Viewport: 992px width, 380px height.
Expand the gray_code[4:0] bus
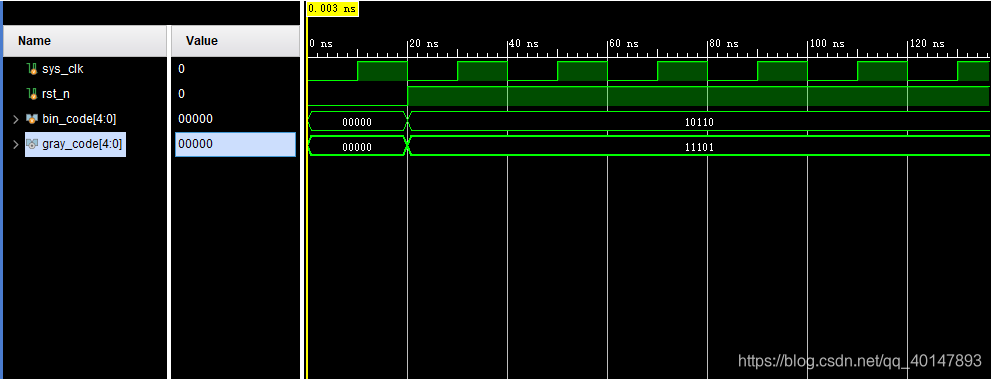click(16, 144)
